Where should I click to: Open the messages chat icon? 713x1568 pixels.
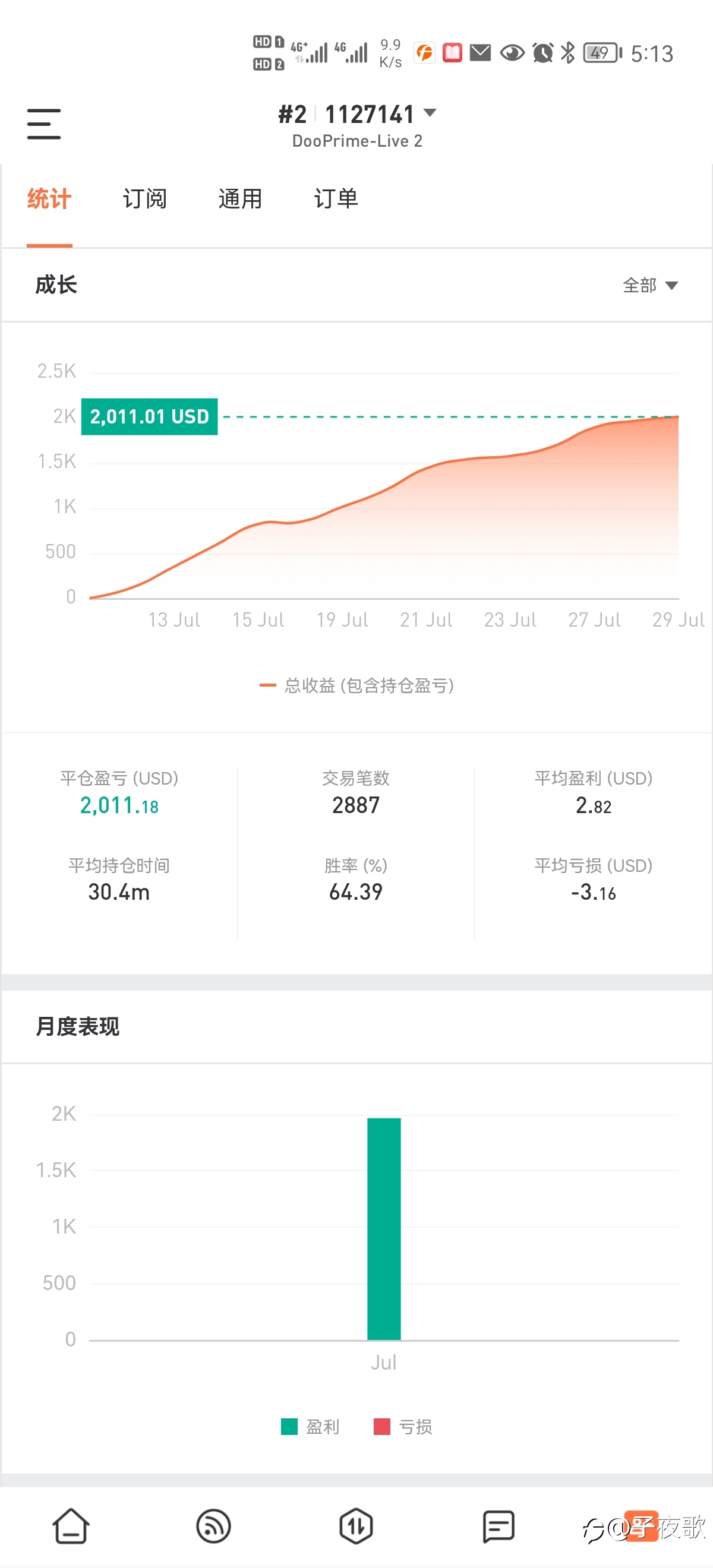tap(499, 1526)
